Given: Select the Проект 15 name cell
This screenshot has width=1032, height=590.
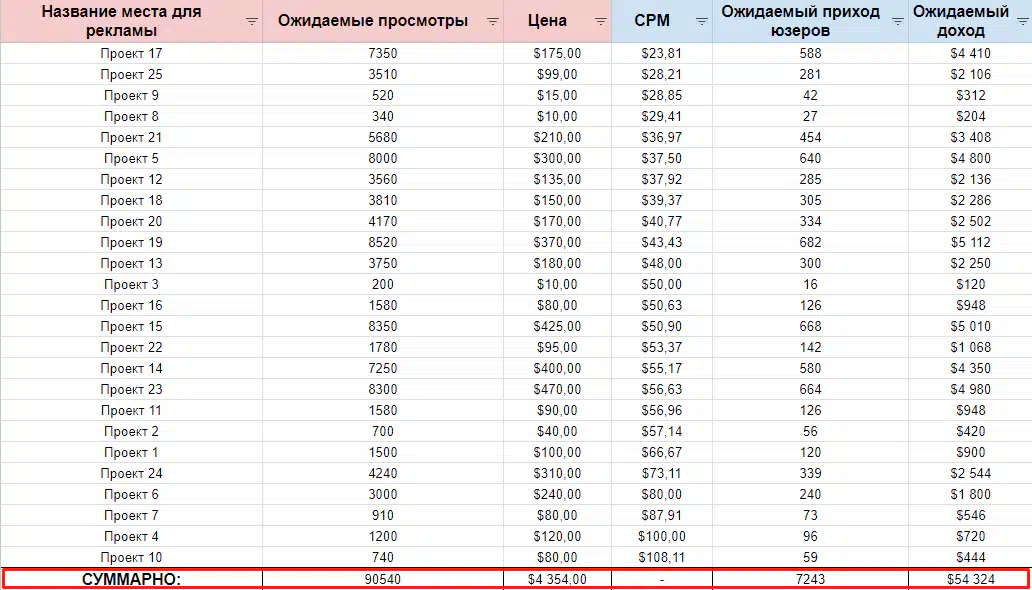Looking at the screenshot, I should (132, 327).
